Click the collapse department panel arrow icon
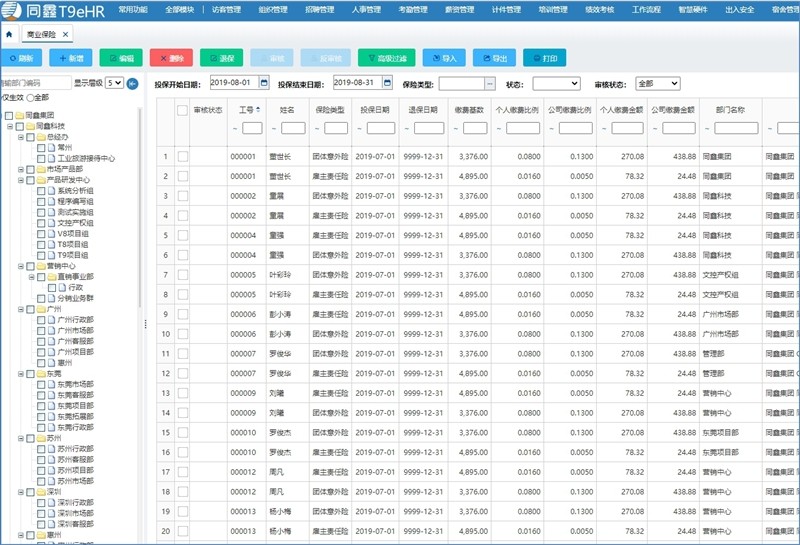Image resolution: width=800 pixels, height=545 pixels. tap(132, 83)
